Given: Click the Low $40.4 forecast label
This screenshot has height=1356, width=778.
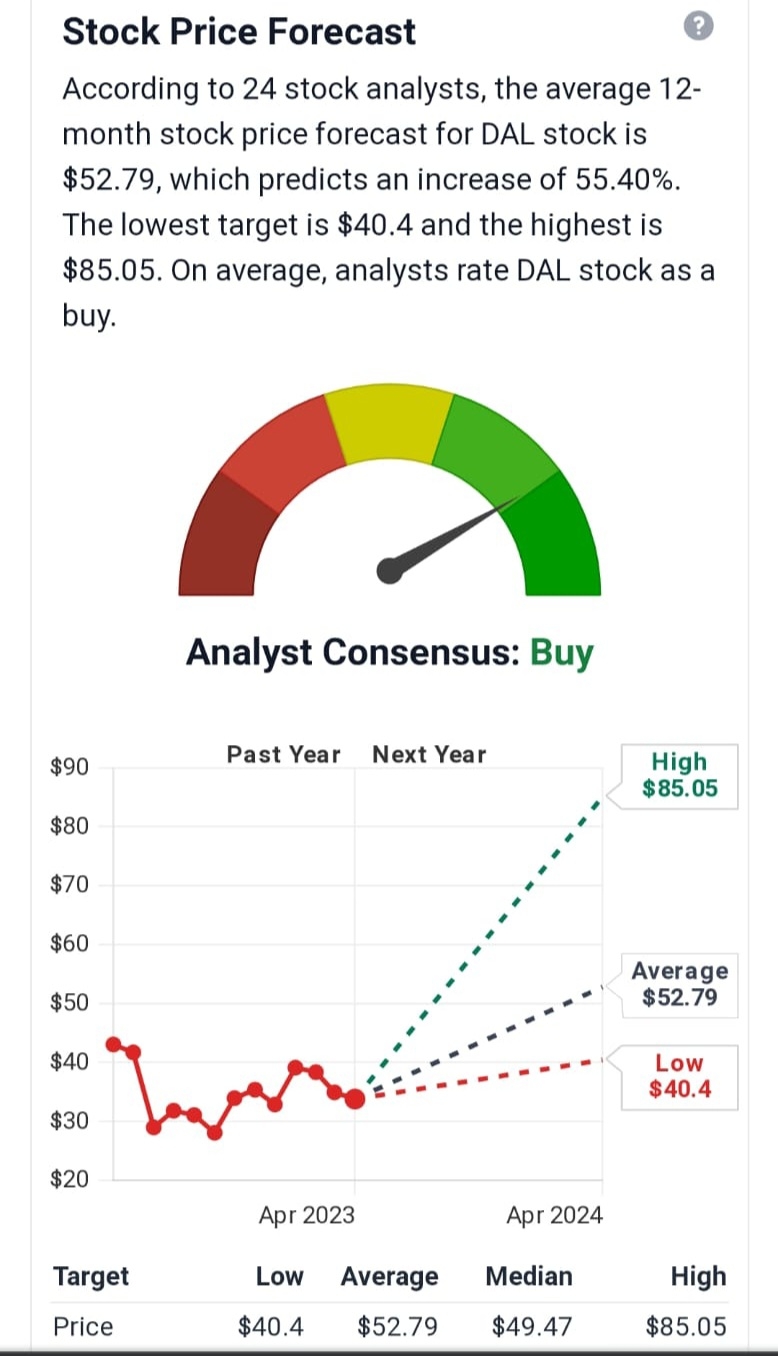Looking at the screenshot, I should (x=679, y=1077).
